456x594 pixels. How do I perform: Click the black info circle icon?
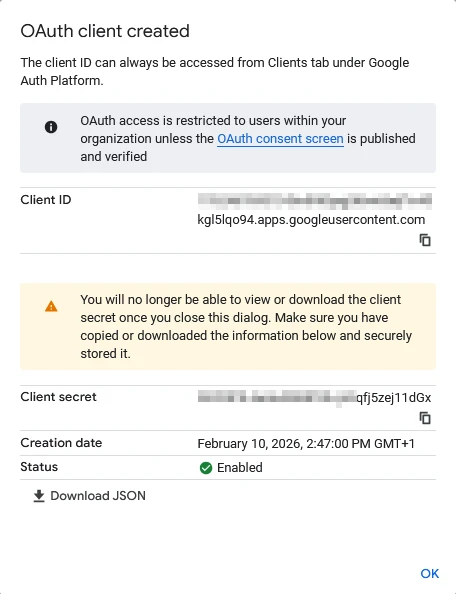pos(51,127)
